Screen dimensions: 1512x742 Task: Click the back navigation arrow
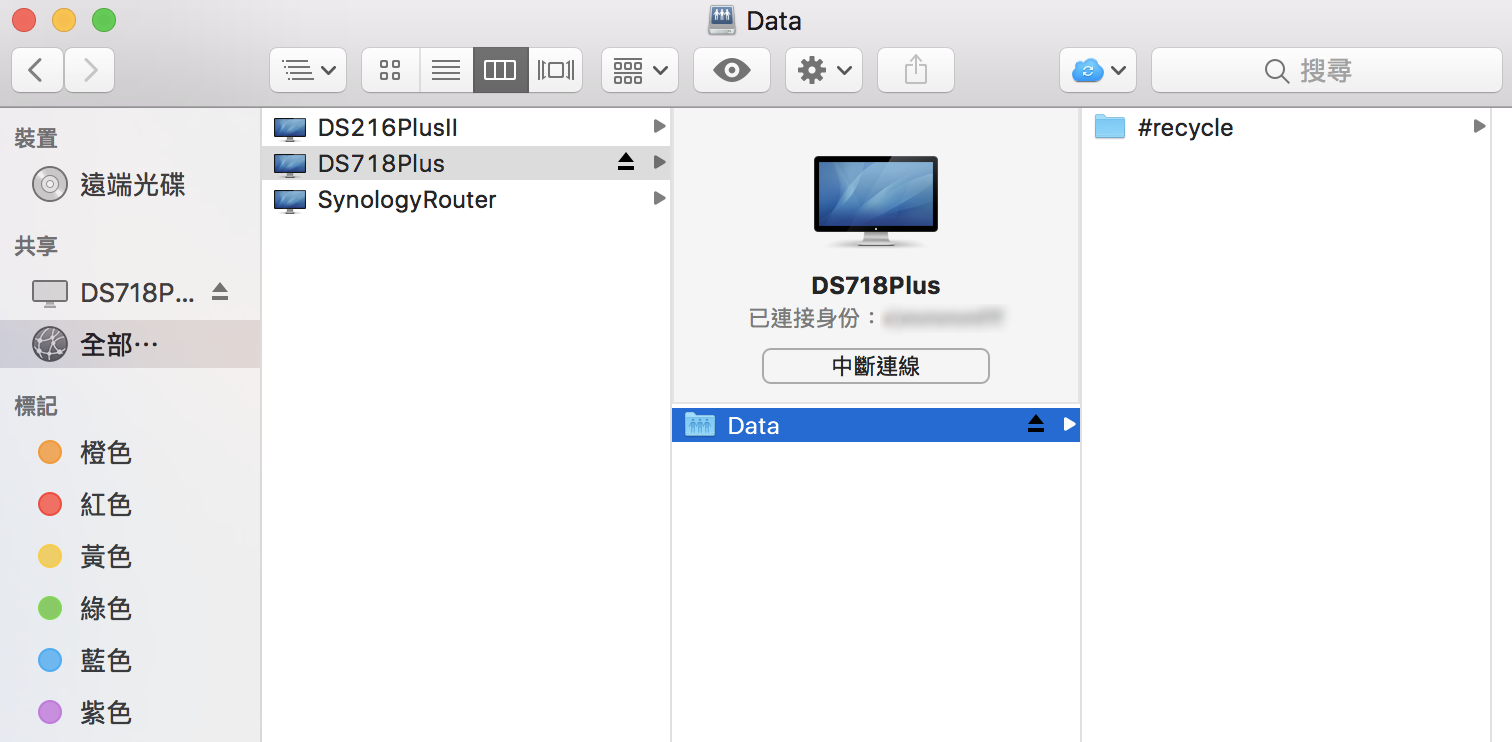pyautogui.click(x=37, y=70)
